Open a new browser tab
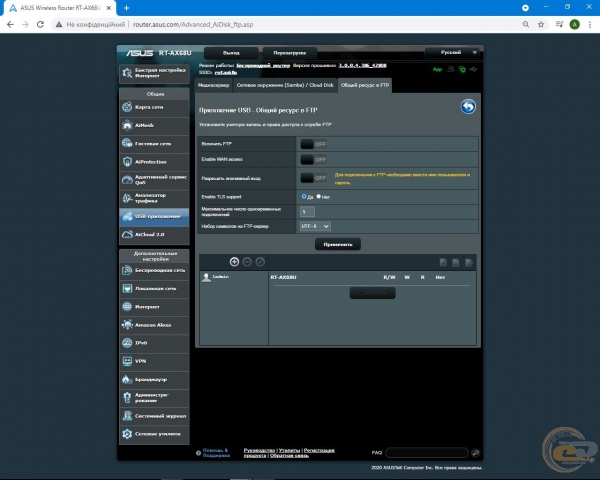The width and height of the screenshot is (600, 480). (126, 8)
